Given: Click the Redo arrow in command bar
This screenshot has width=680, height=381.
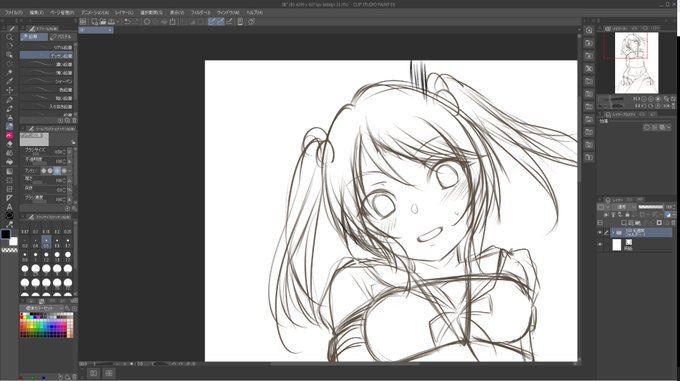Looking at the screenshot, I should [136, 21].
